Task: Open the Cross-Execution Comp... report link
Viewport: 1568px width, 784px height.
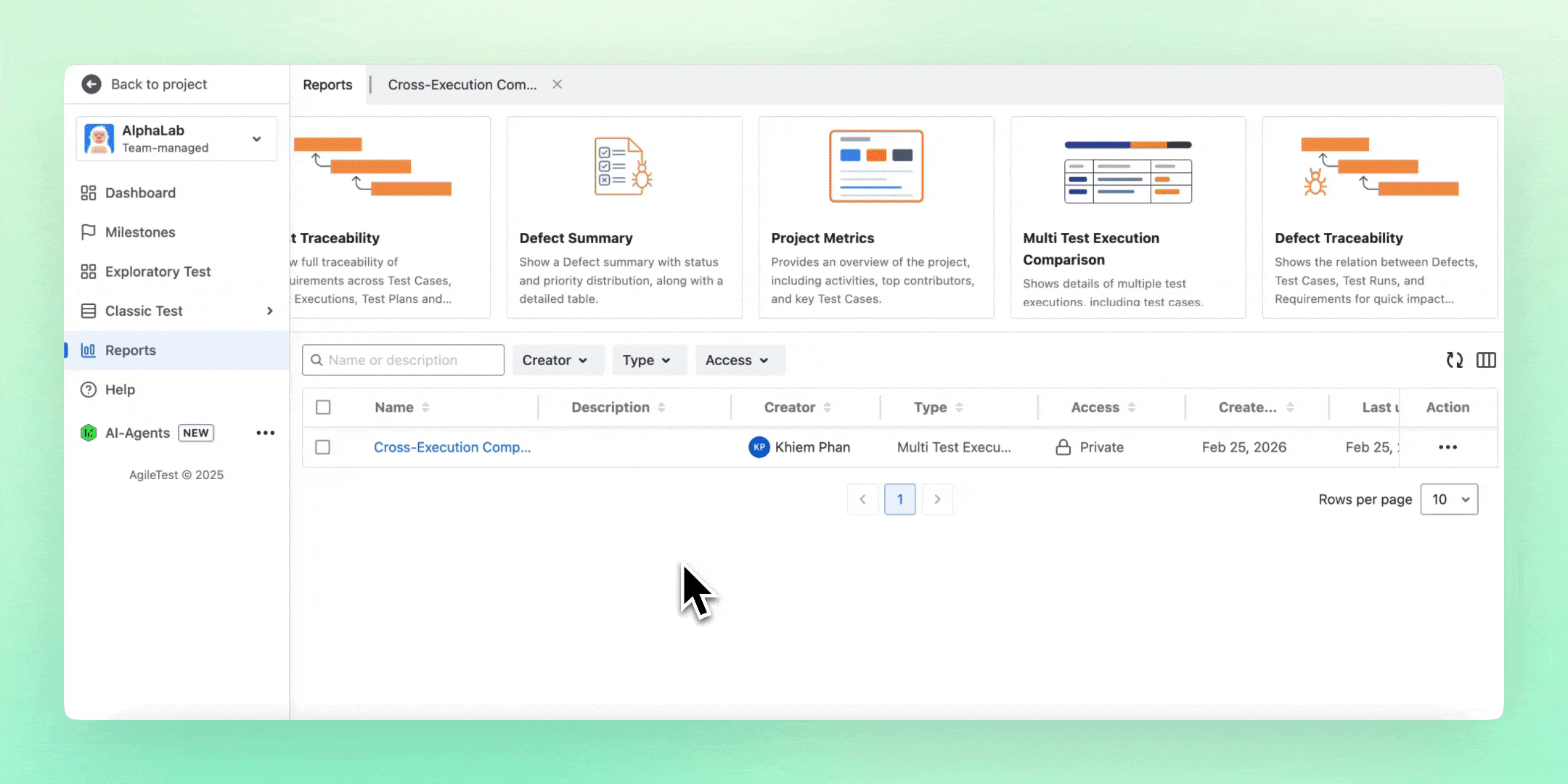Action: coord(452,447)
